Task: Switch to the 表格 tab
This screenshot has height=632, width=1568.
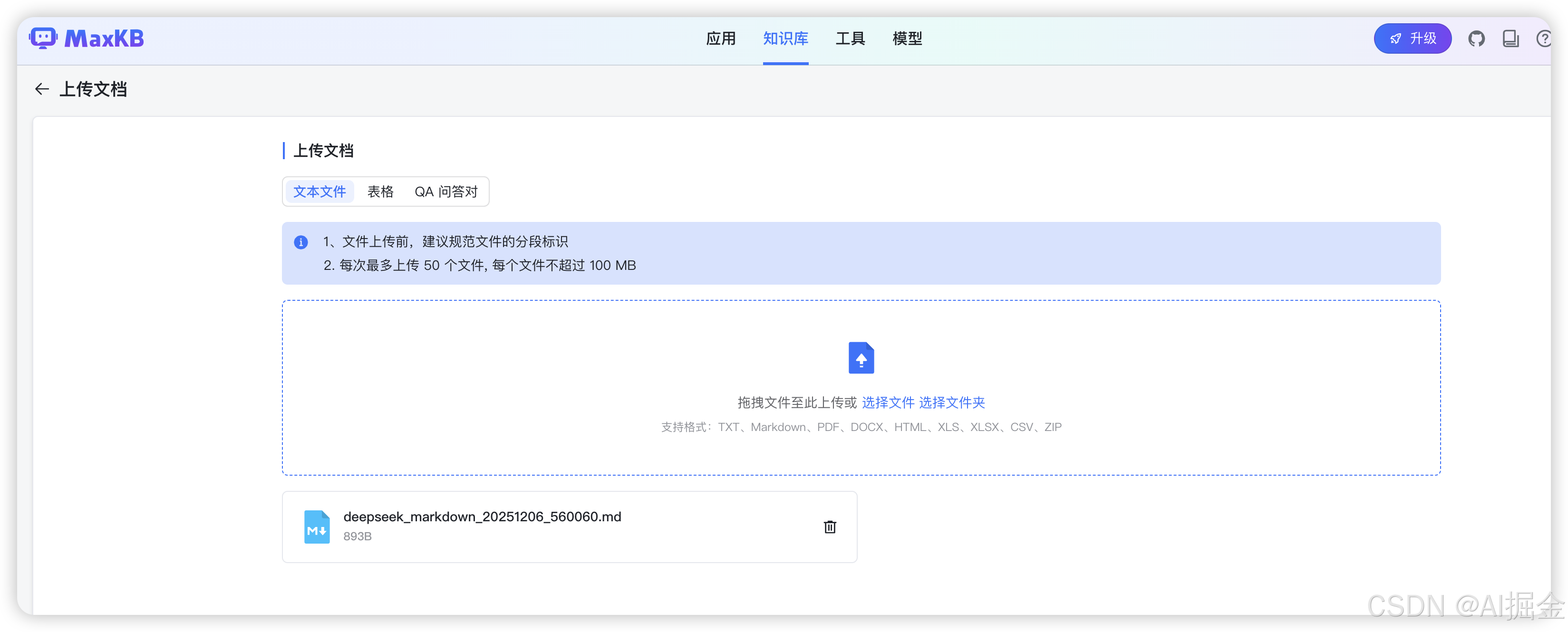Action: [380, 191]
